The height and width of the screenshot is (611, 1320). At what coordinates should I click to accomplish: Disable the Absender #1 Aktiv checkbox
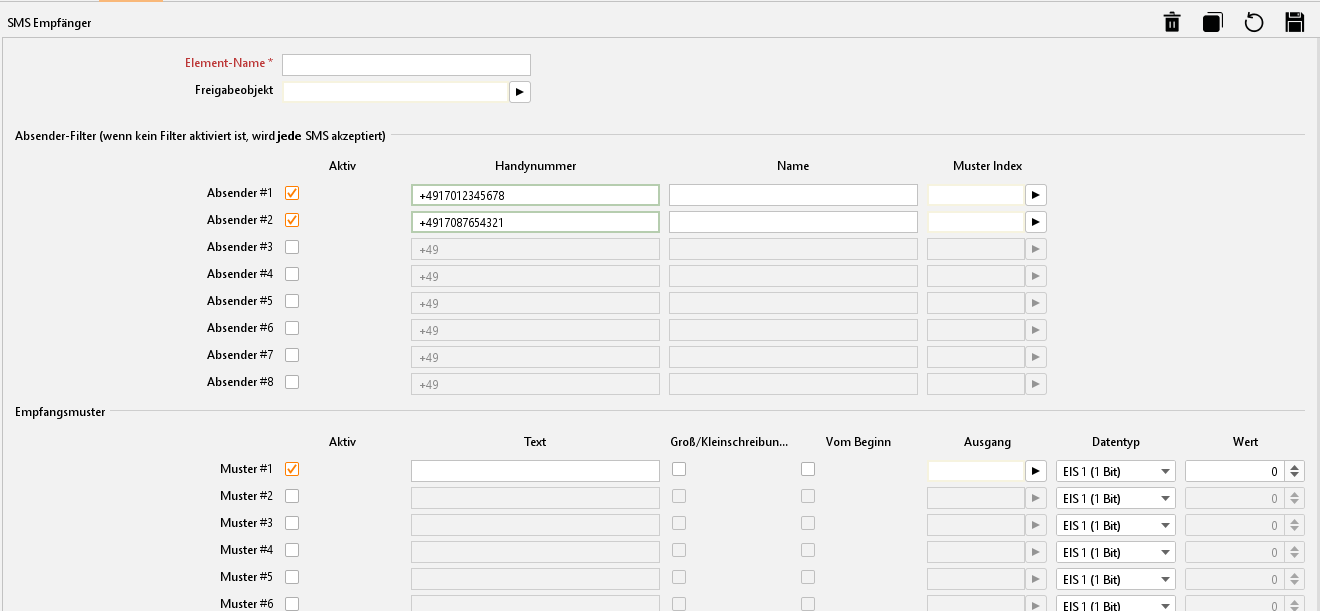[292, 193]
